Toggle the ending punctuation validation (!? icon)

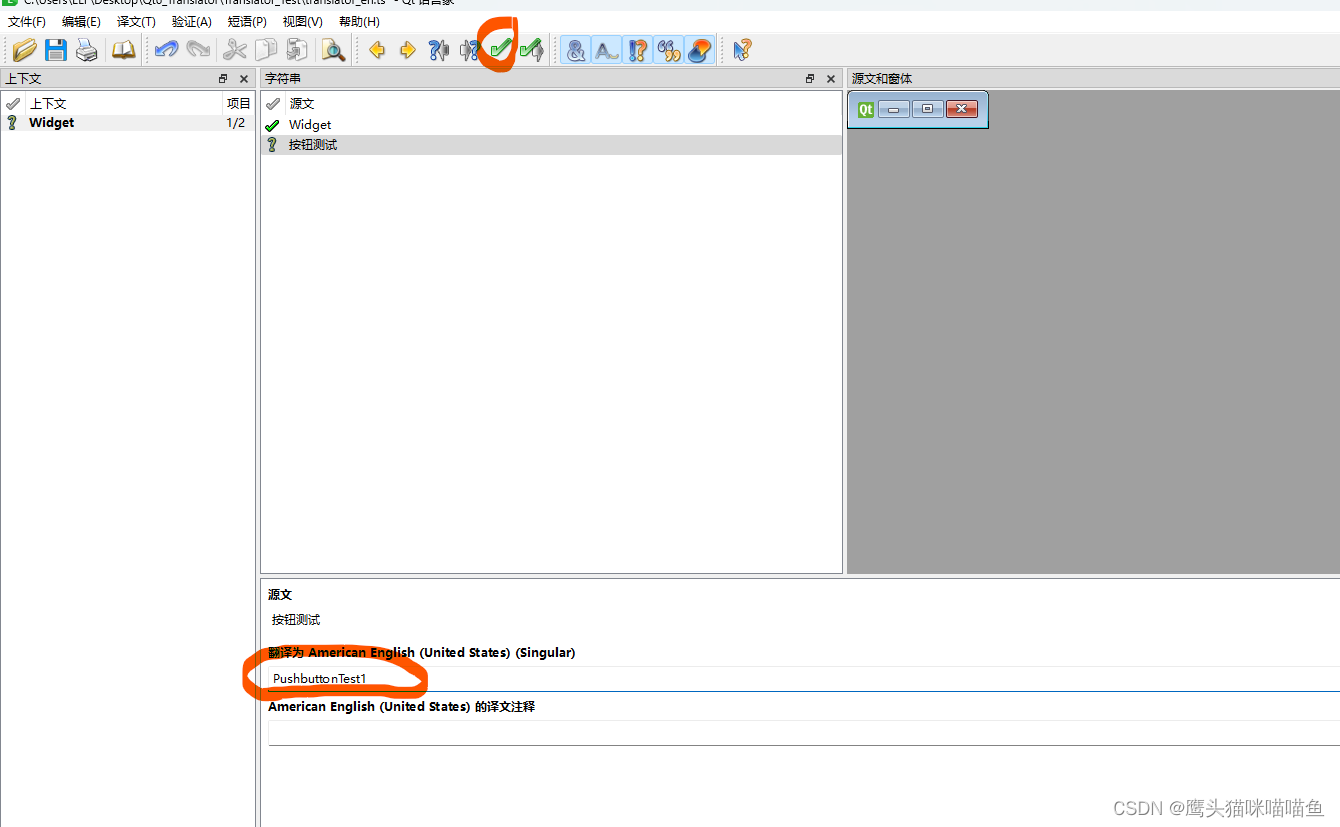pos(638,50)
